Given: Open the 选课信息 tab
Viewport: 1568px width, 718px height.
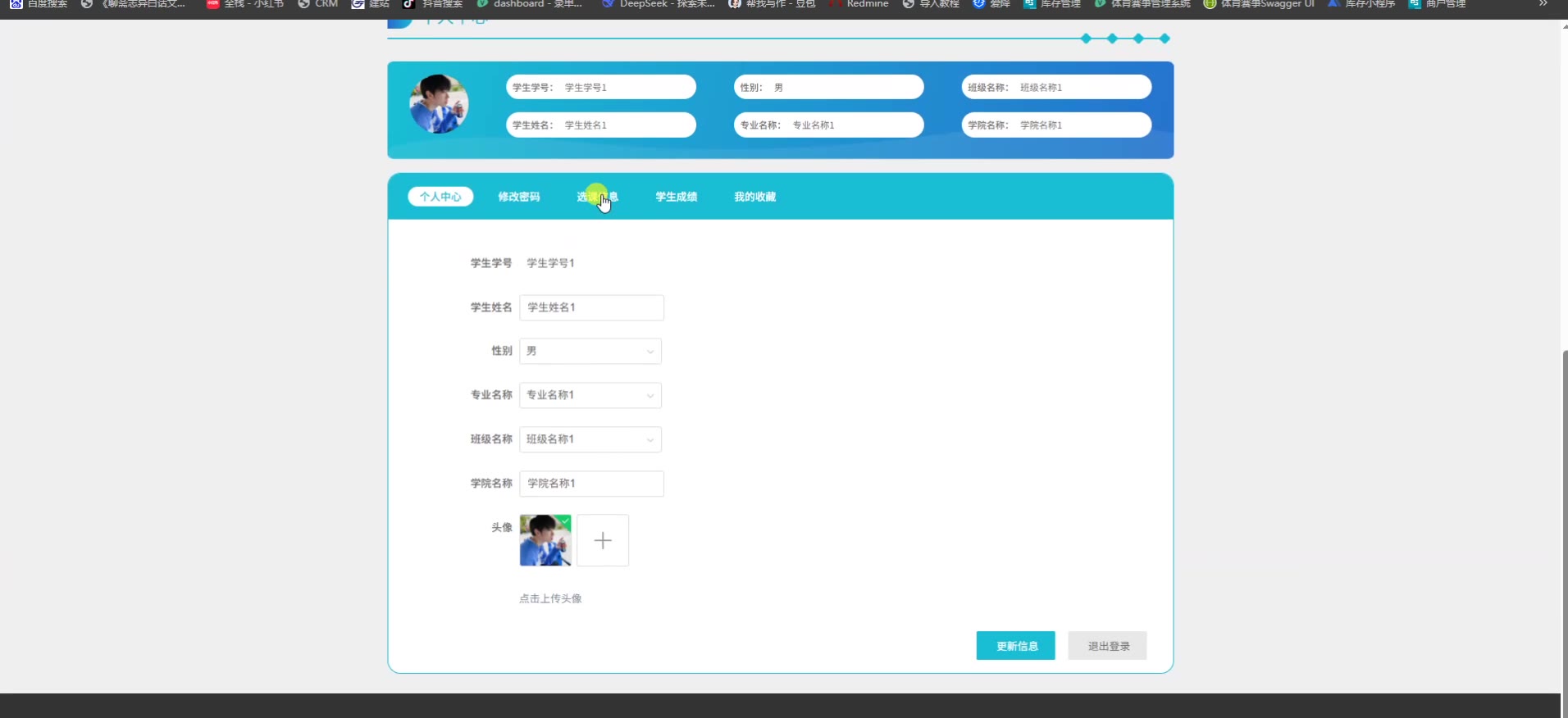Looking at the screenshot, I should [x=597, y=197].
